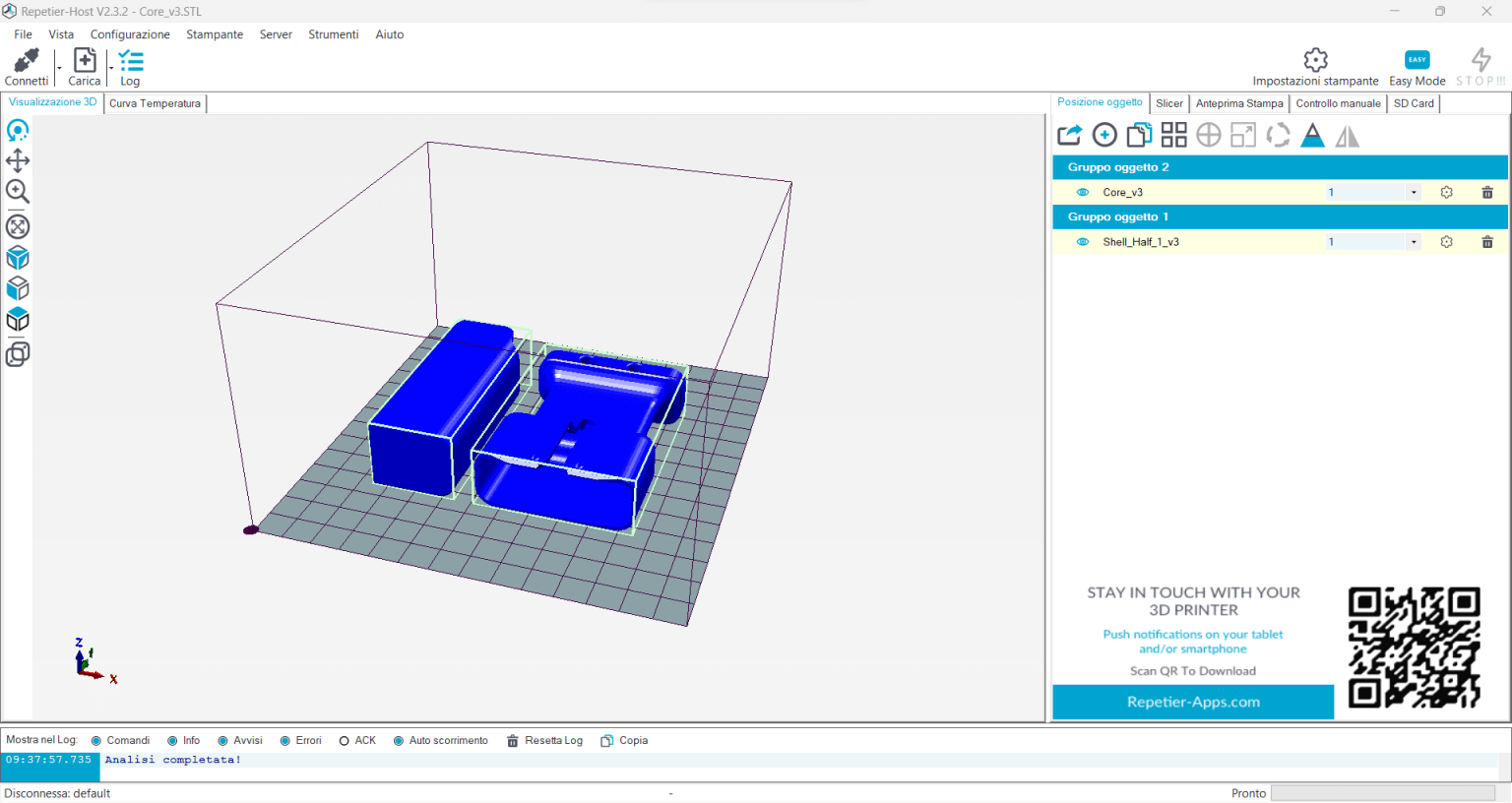This screenshot has height=803, width=1512.
Task: Activate the zoom tool in the left toolbar
Action: click(x=18, y=193)
